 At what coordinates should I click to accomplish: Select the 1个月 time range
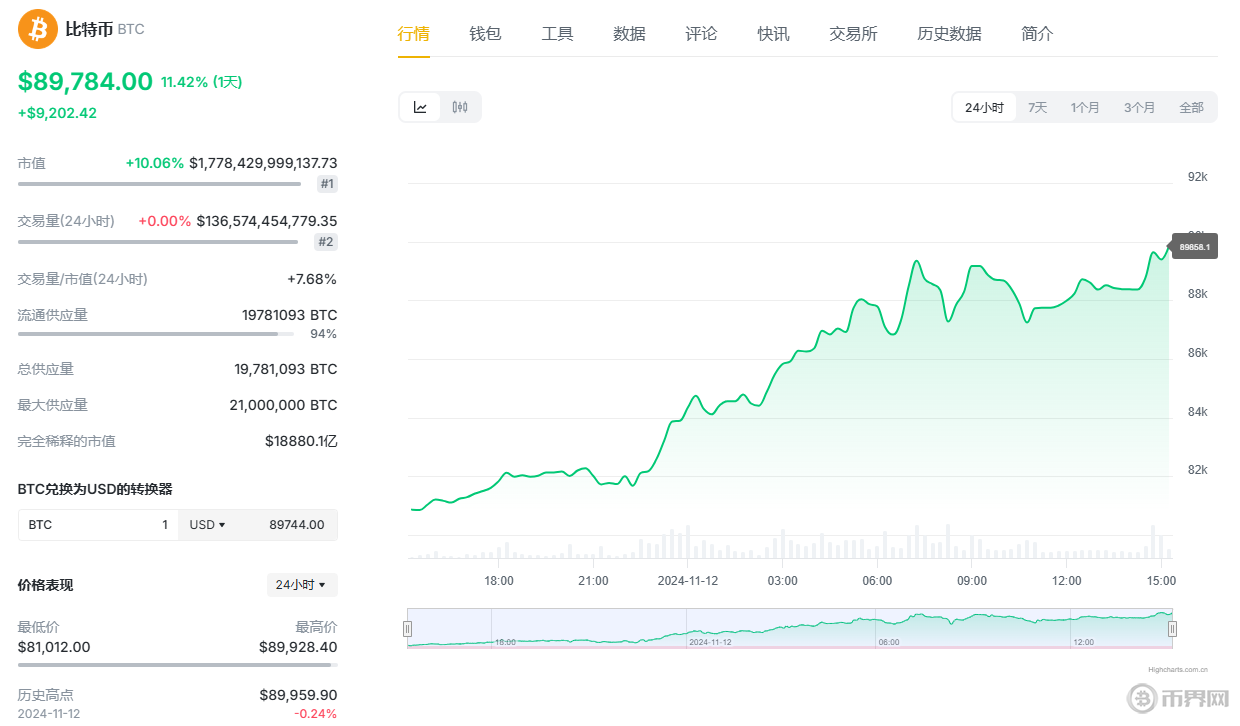pyautogui.click(x=1086, y=107)
